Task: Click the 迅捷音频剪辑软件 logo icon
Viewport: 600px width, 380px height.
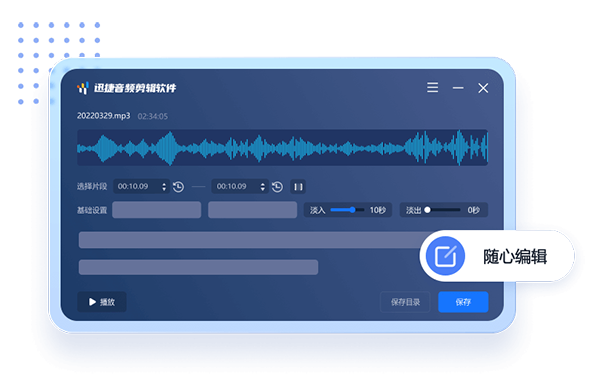Action: tap(83, 88)
